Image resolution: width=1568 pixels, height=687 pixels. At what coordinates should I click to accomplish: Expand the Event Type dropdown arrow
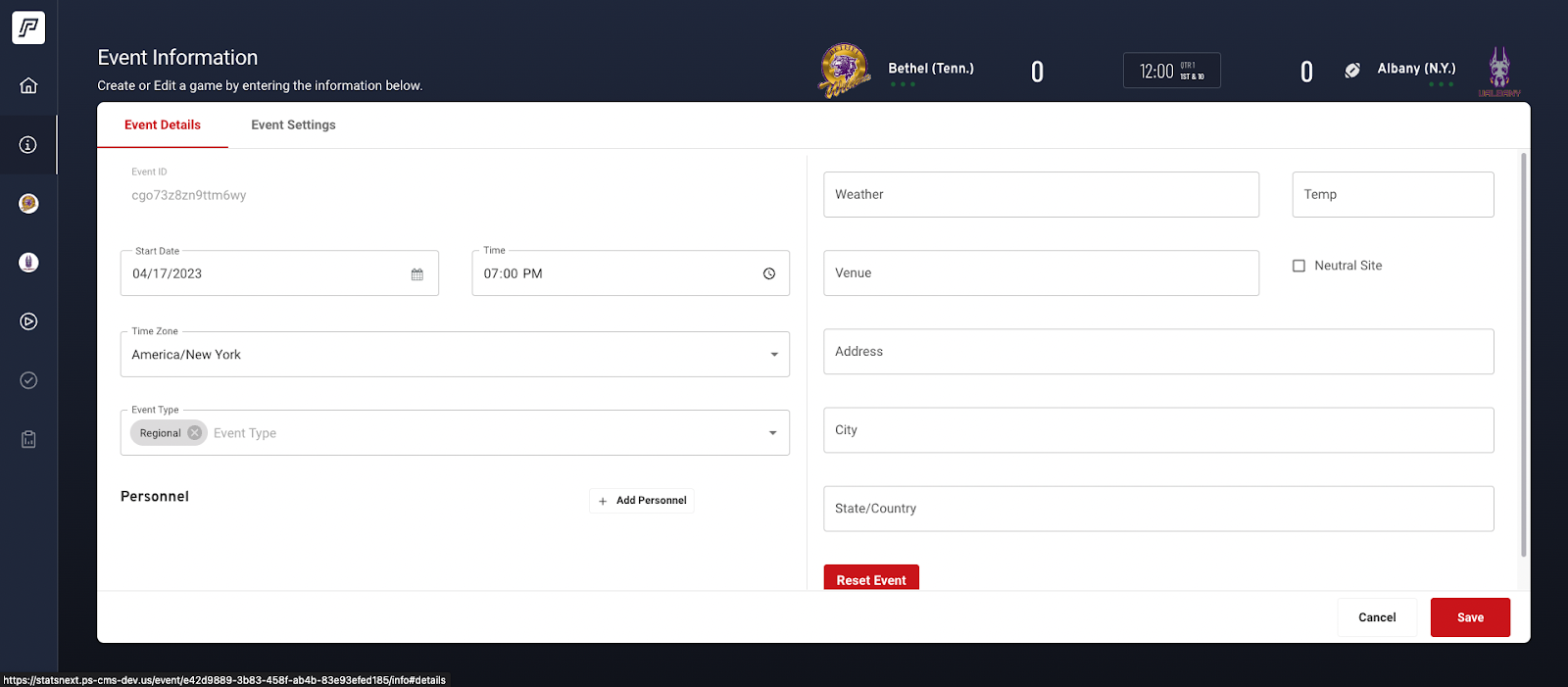773,433
